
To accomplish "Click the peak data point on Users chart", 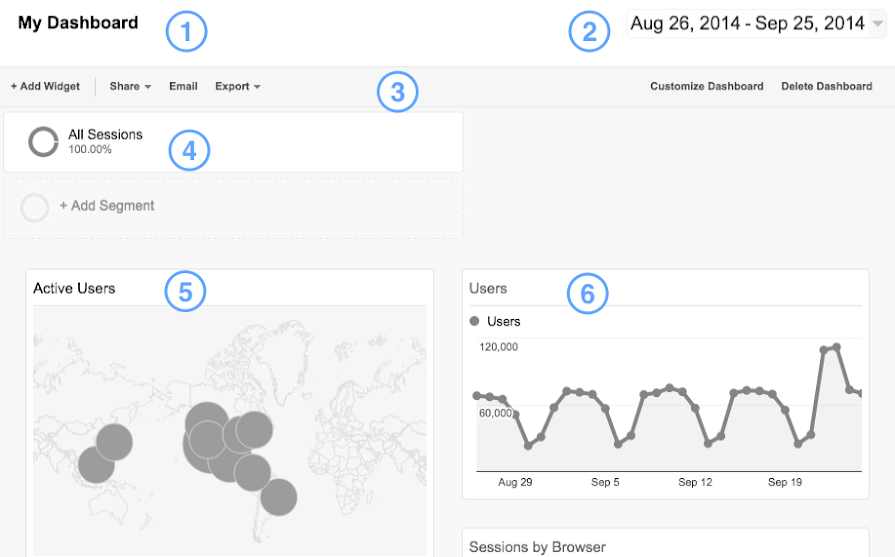I will 837,347.
